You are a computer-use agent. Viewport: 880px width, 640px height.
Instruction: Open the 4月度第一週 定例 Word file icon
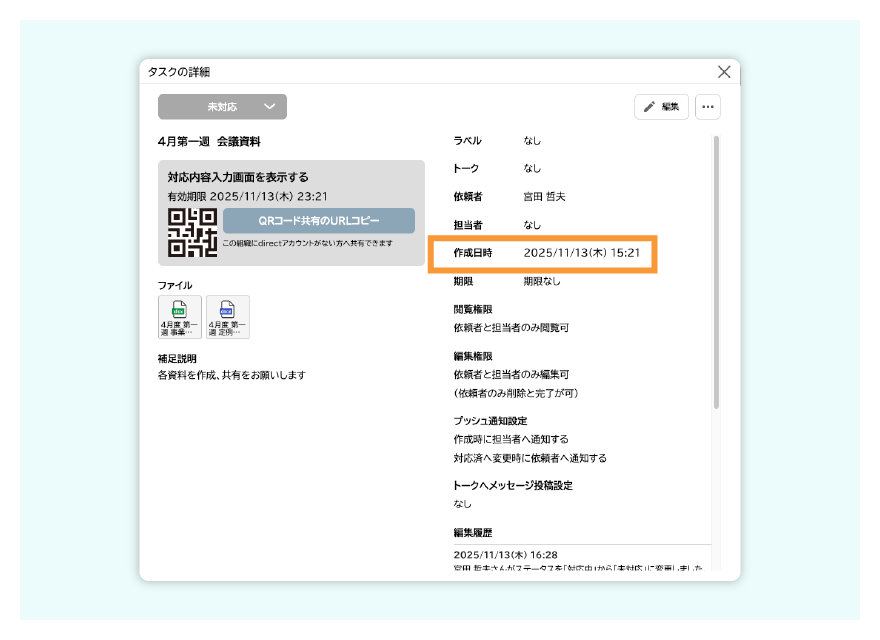(226, 316)
